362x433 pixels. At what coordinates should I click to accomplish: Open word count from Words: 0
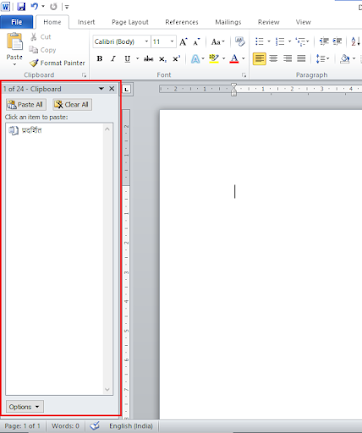coord(65,426)
